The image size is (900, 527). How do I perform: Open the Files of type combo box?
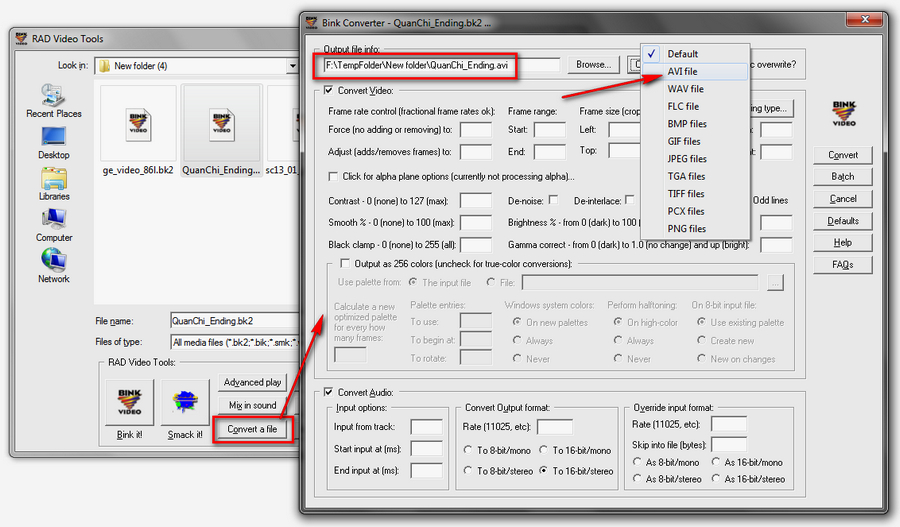coord(235,343)
